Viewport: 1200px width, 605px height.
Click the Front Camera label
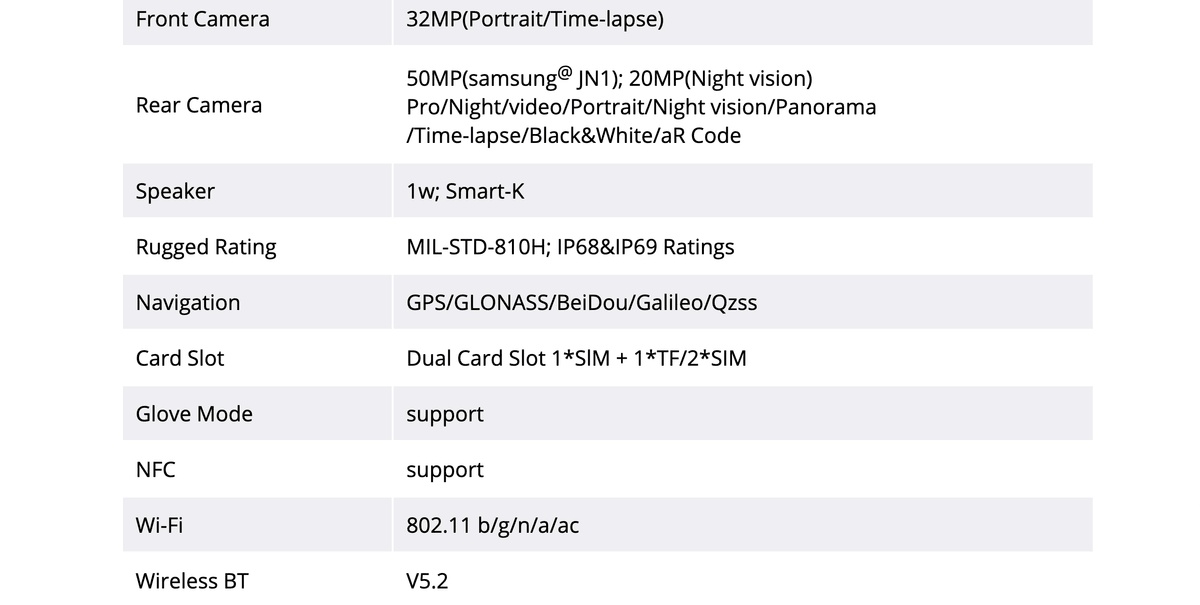tap(202, 19)
